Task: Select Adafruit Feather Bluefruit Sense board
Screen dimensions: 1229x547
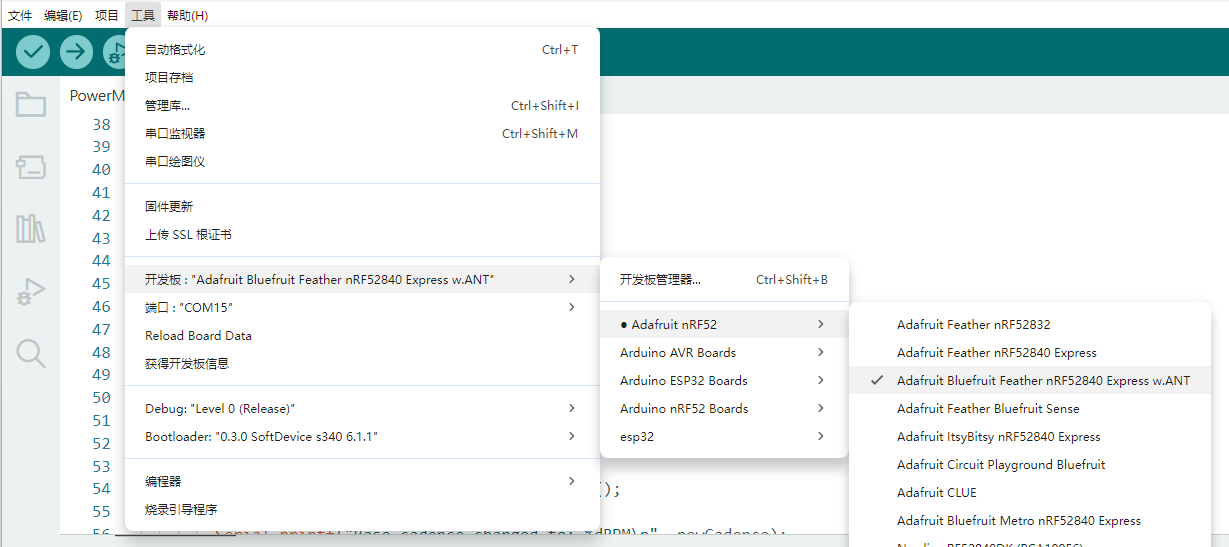Action: click(987, 409)
